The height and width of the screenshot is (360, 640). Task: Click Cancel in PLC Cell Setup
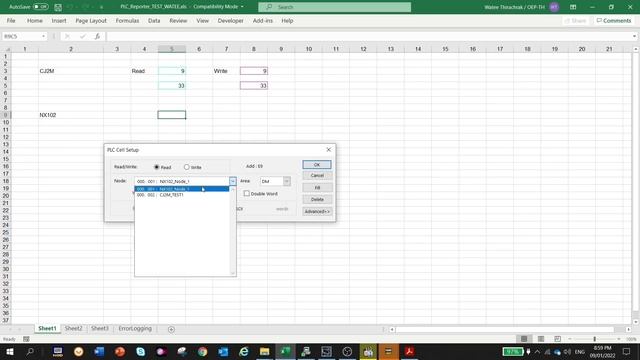pos(317,176)
